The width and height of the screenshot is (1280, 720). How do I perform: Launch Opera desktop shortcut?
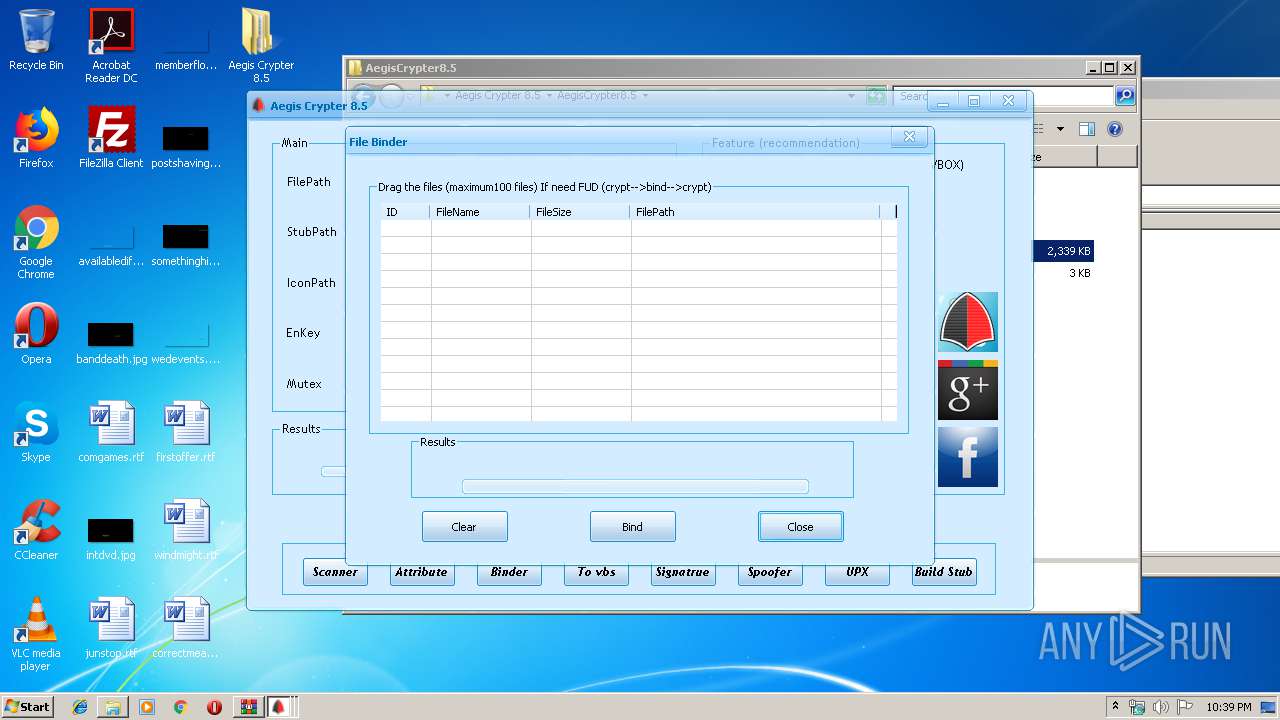36,334
